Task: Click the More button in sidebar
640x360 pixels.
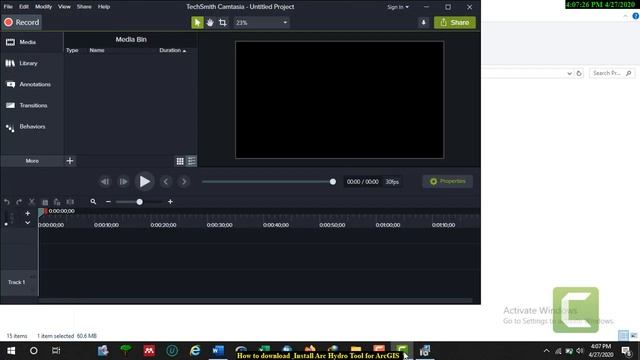Action: pos(32,161)
